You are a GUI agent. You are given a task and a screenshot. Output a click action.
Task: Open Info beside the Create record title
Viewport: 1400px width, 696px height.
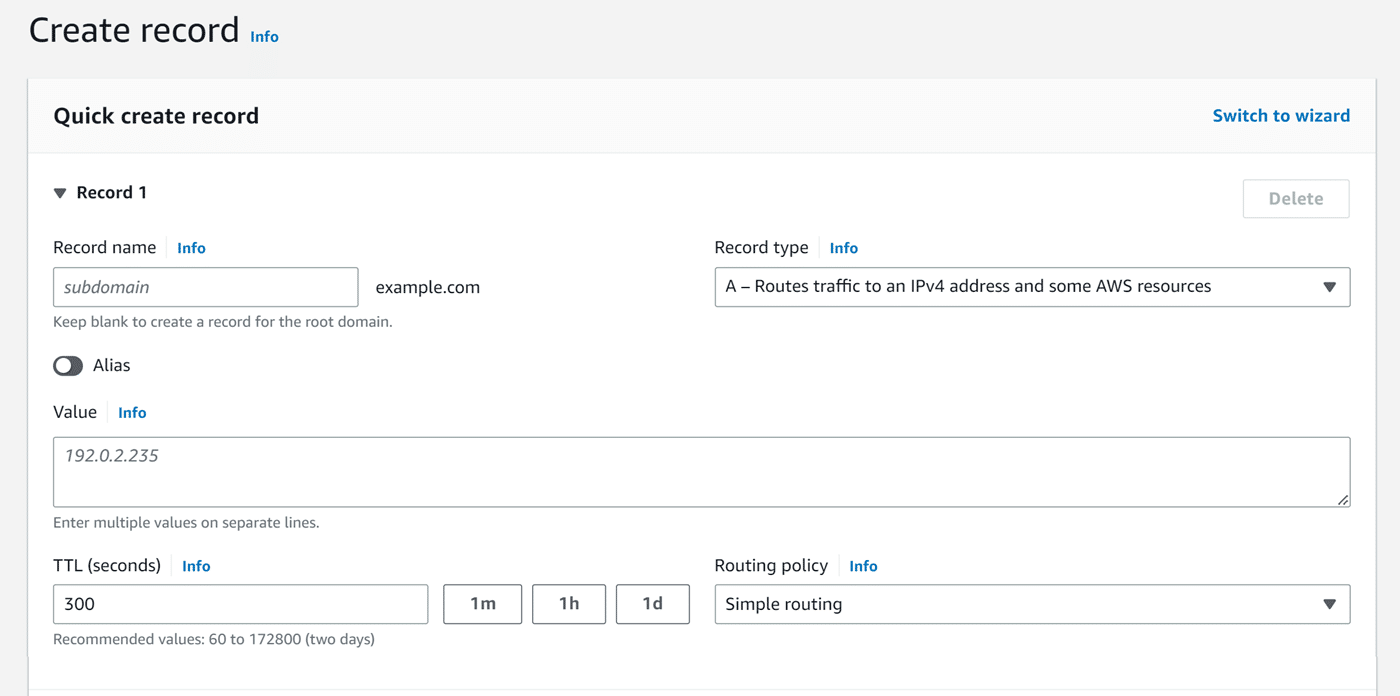(x=264, y=36)
